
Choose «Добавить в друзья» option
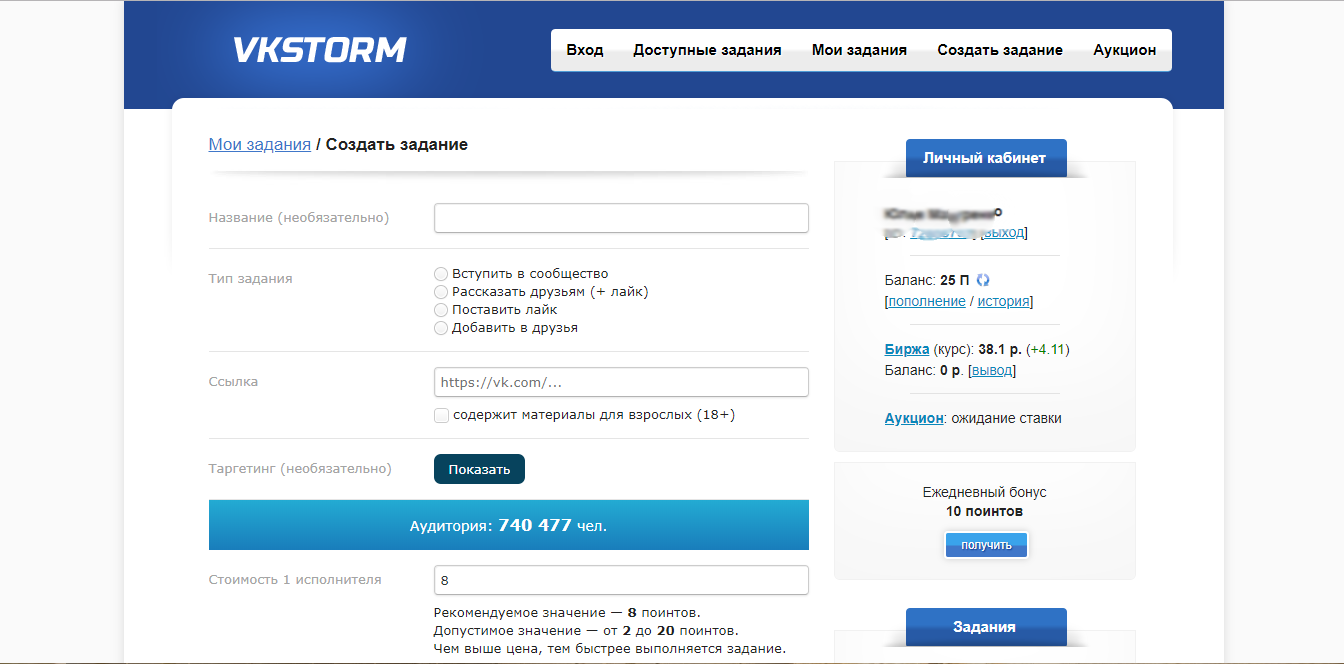[x=441, y=327]
